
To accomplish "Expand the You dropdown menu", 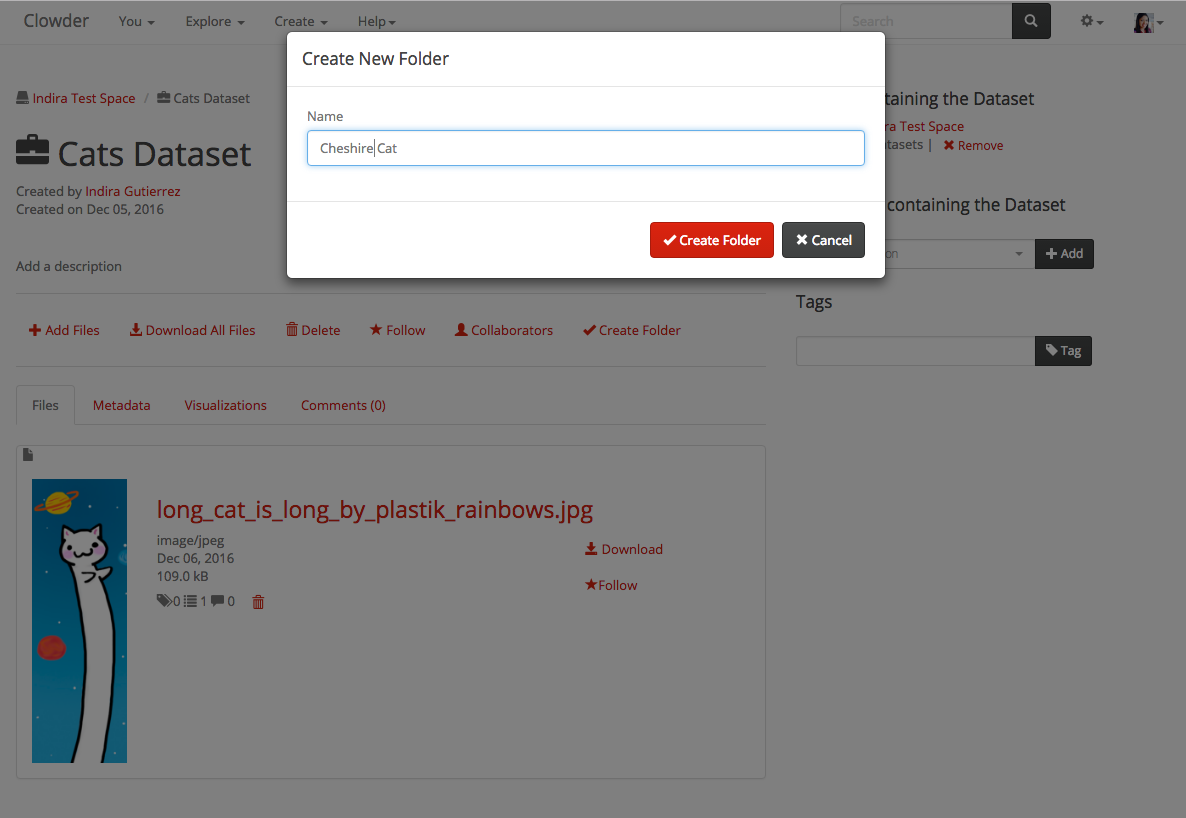I will click(136, 21).
